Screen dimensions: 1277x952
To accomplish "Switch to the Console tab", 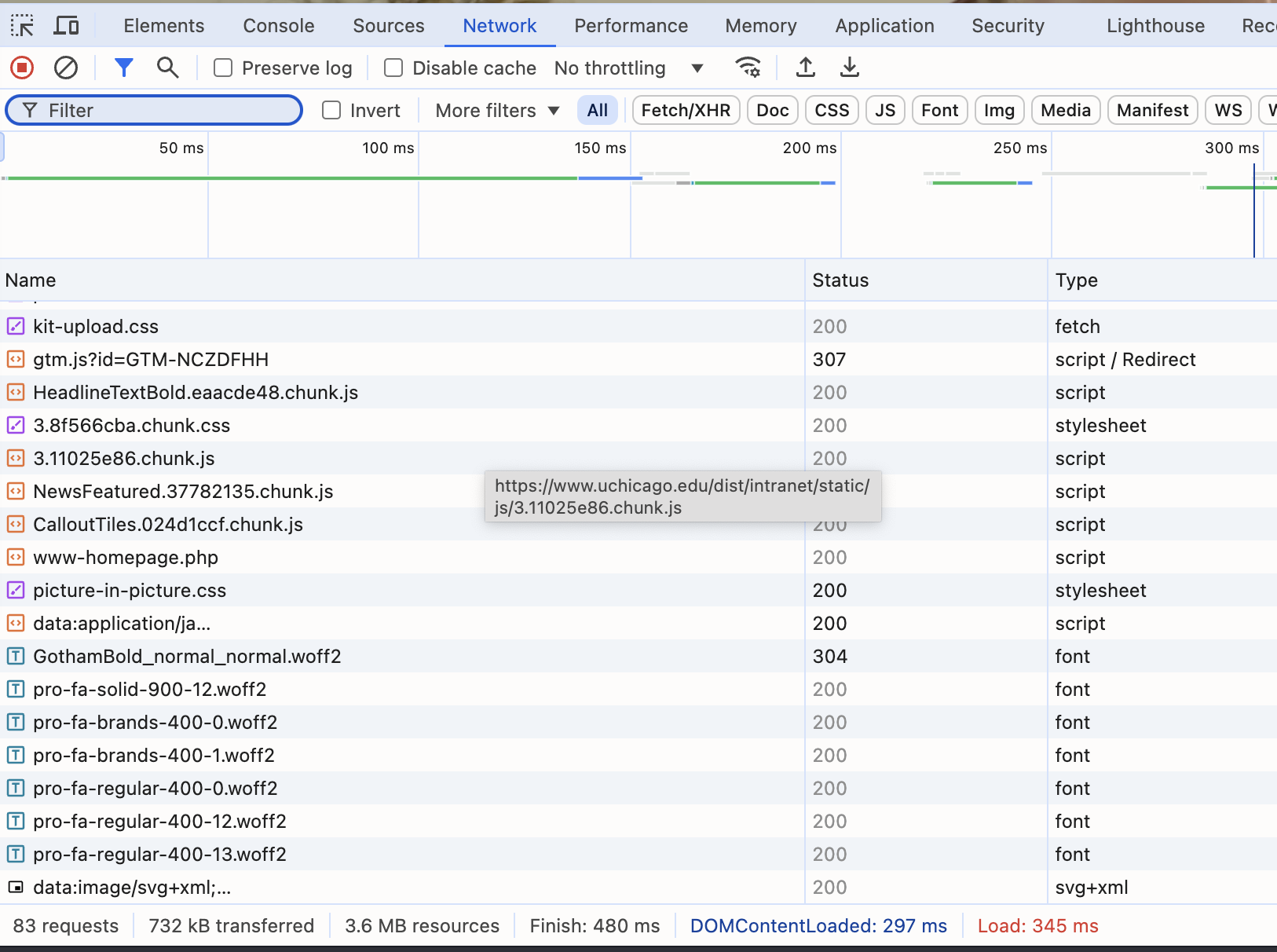I will pos(279,26).
